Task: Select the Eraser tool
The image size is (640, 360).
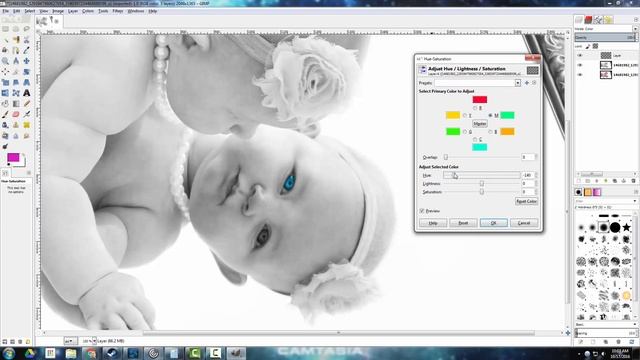Action: pyautogui.click(x=16, y=114)
